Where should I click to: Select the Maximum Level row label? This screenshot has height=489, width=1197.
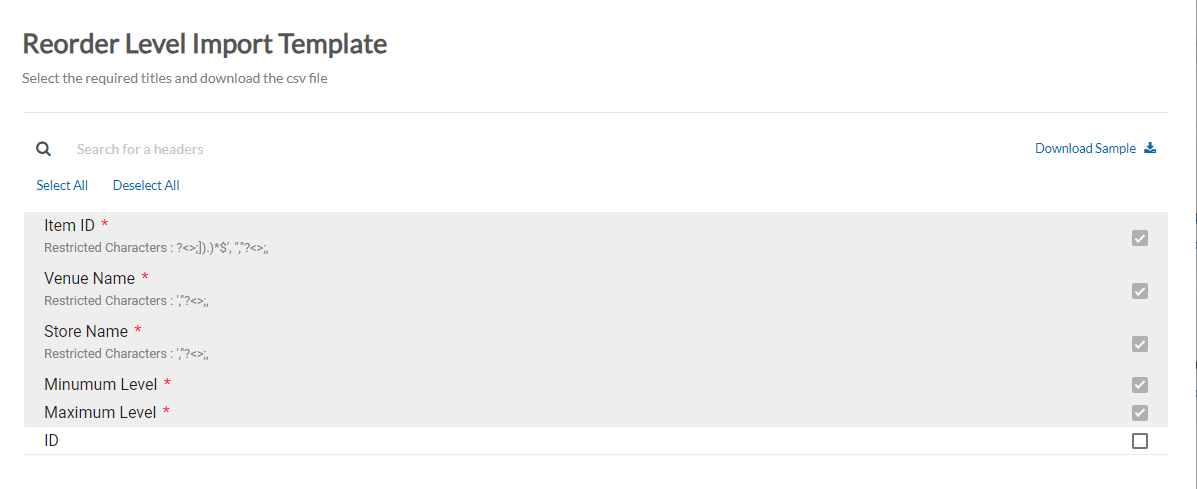click(100, 412)
